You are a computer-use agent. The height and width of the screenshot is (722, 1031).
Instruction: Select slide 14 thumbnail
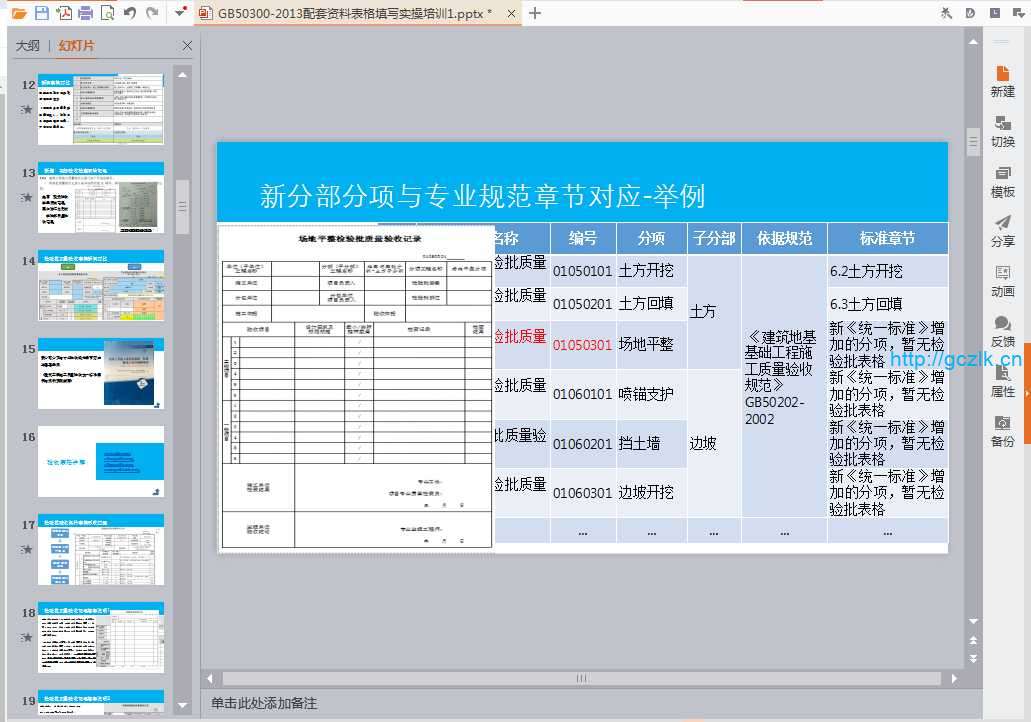[x=101, y=285]
